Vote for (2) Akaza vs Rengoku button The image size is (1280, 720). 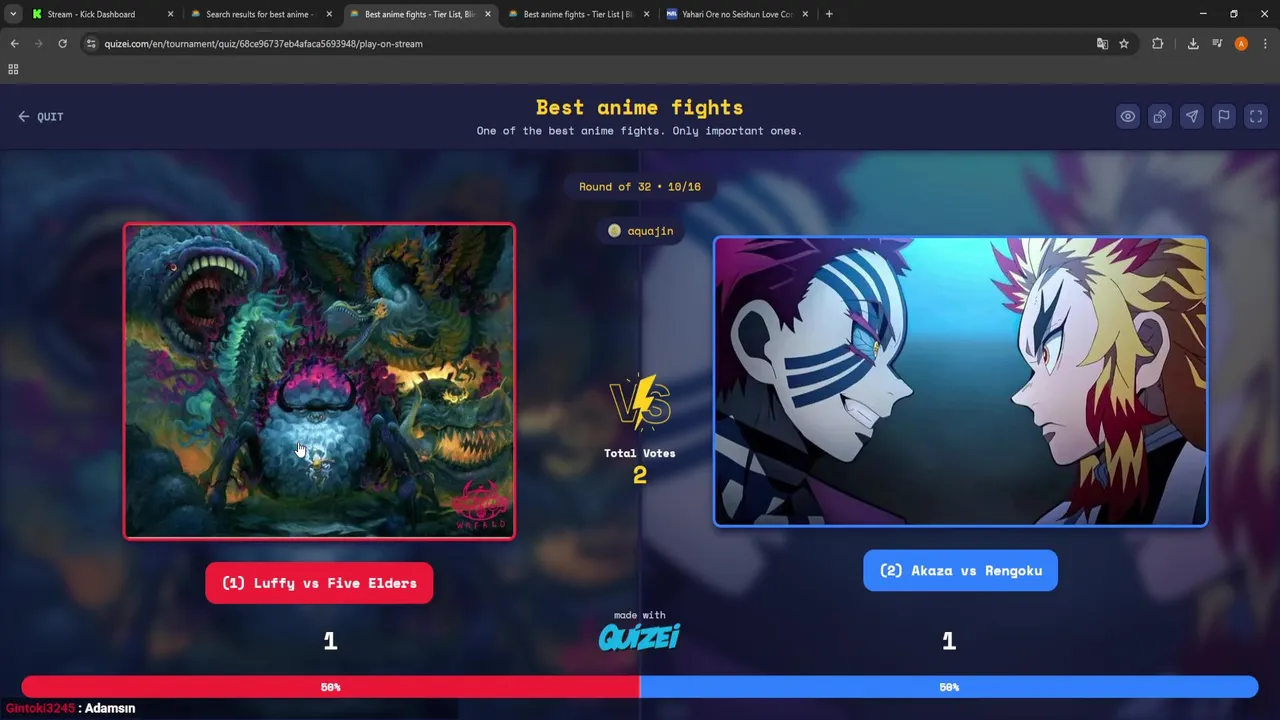[x=960, y=570]
